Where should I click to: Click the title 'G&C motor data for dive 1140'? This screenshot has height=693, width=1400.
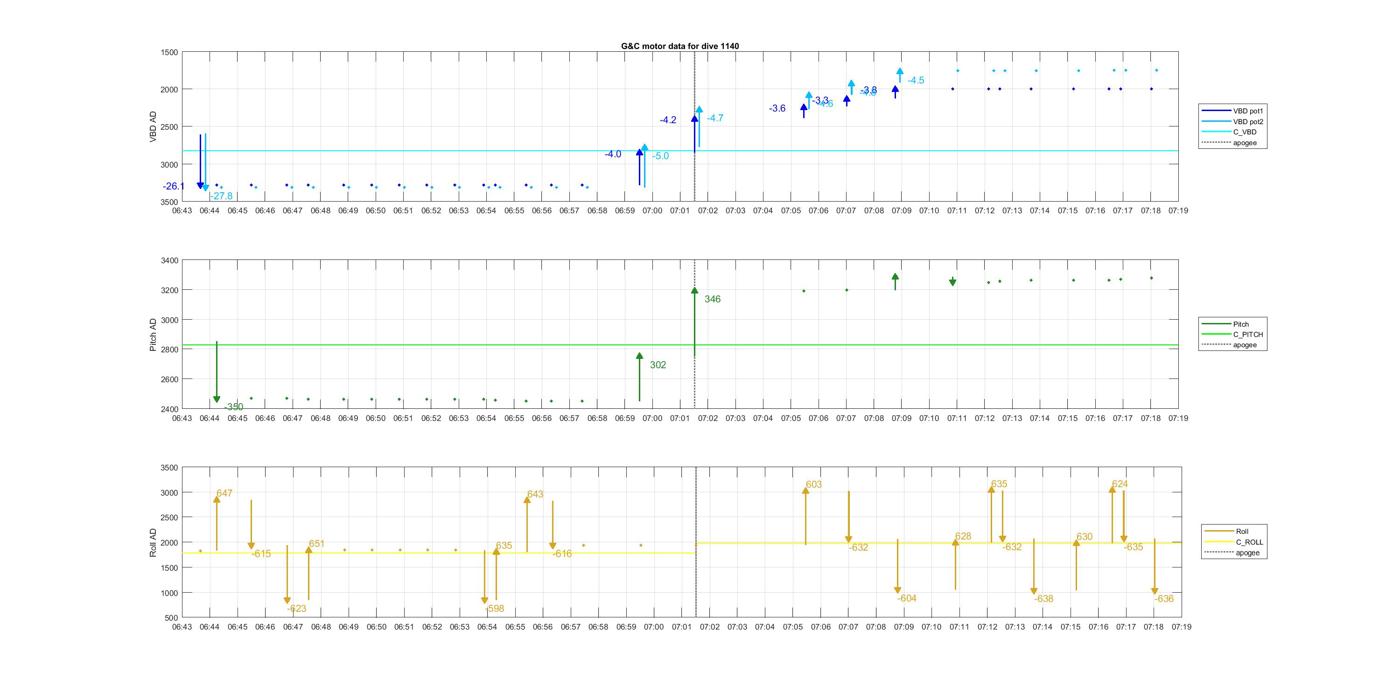680,46
